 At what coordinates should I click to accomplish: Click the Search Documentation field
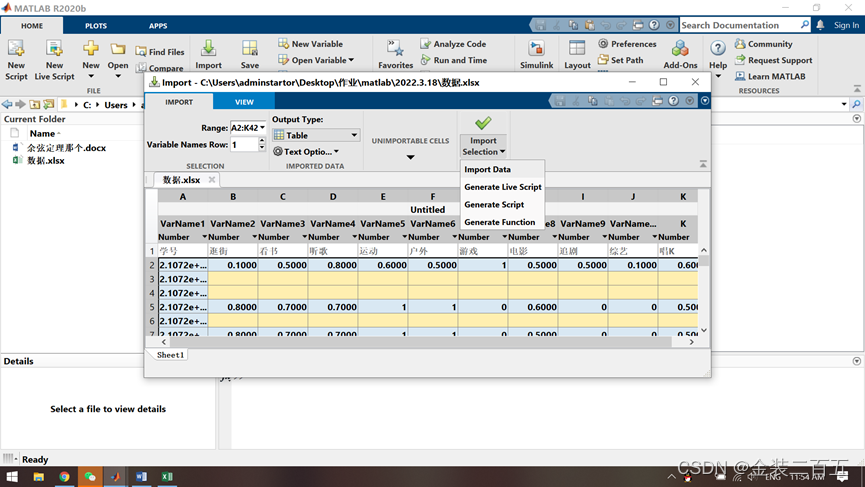739,25
